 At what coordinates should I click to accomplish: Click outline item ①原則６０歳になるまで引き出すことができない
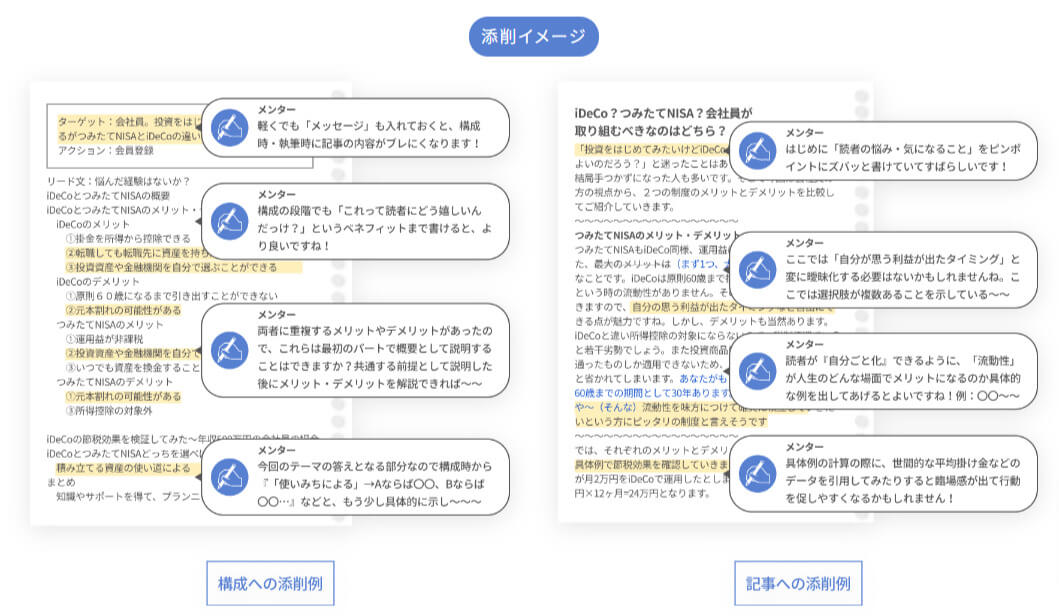tap(171, 296)
